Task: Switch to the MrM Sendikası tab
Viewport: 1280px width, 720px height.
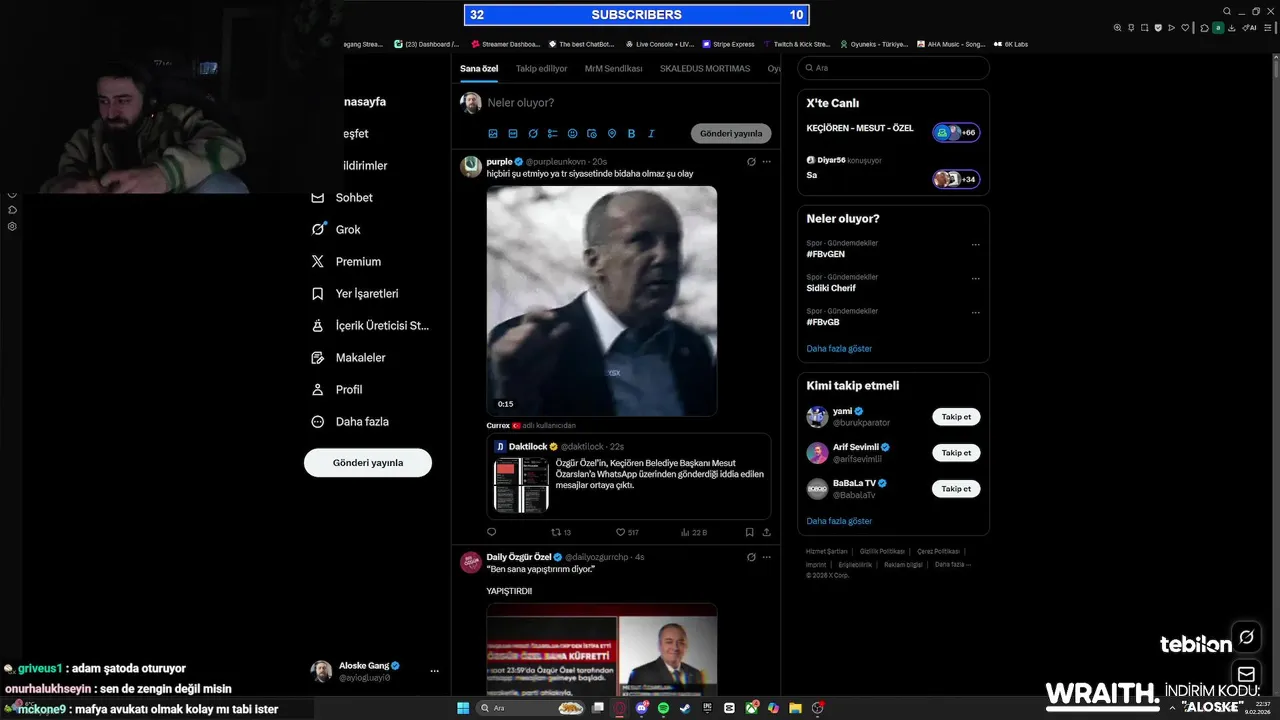Action: [613, 68]
